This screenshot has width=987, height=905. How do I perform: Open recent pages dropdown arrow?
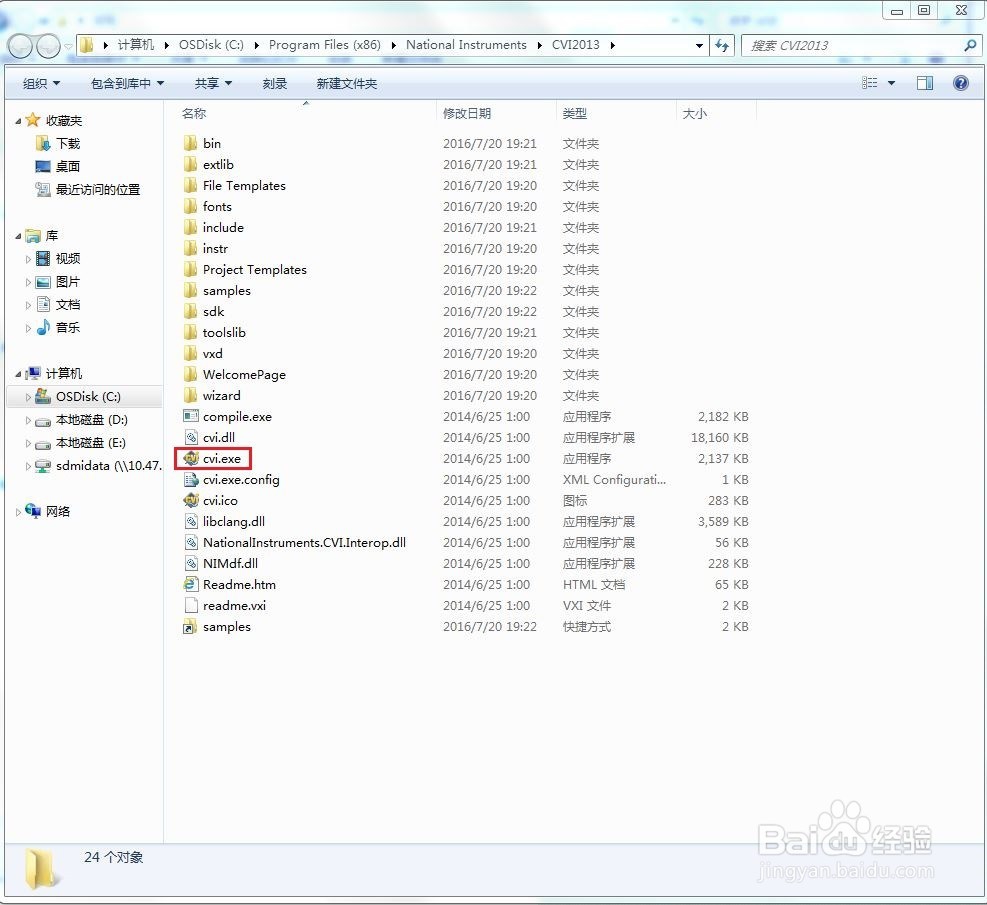68,47
